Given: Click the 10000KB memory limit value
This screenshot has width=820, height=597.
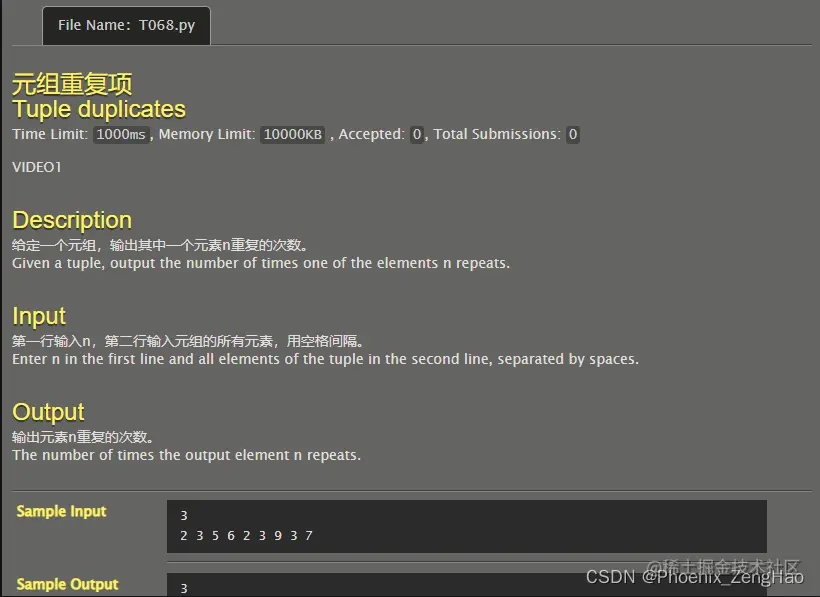Looking at the screenshot, I should tap(292, 134).
